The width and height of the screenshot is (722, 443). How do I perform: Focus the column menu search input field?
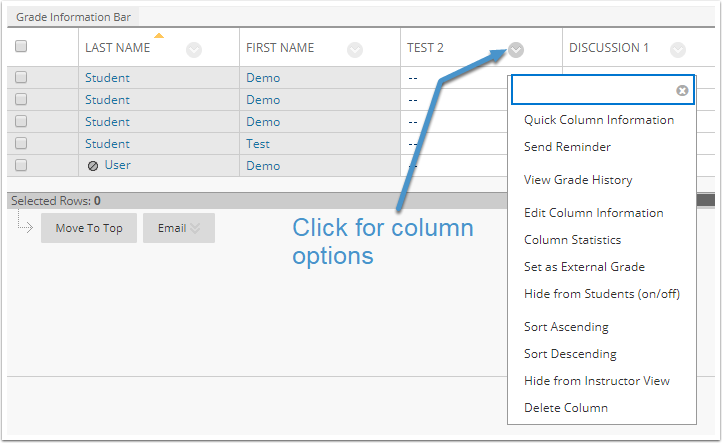[x=594, y=90]
